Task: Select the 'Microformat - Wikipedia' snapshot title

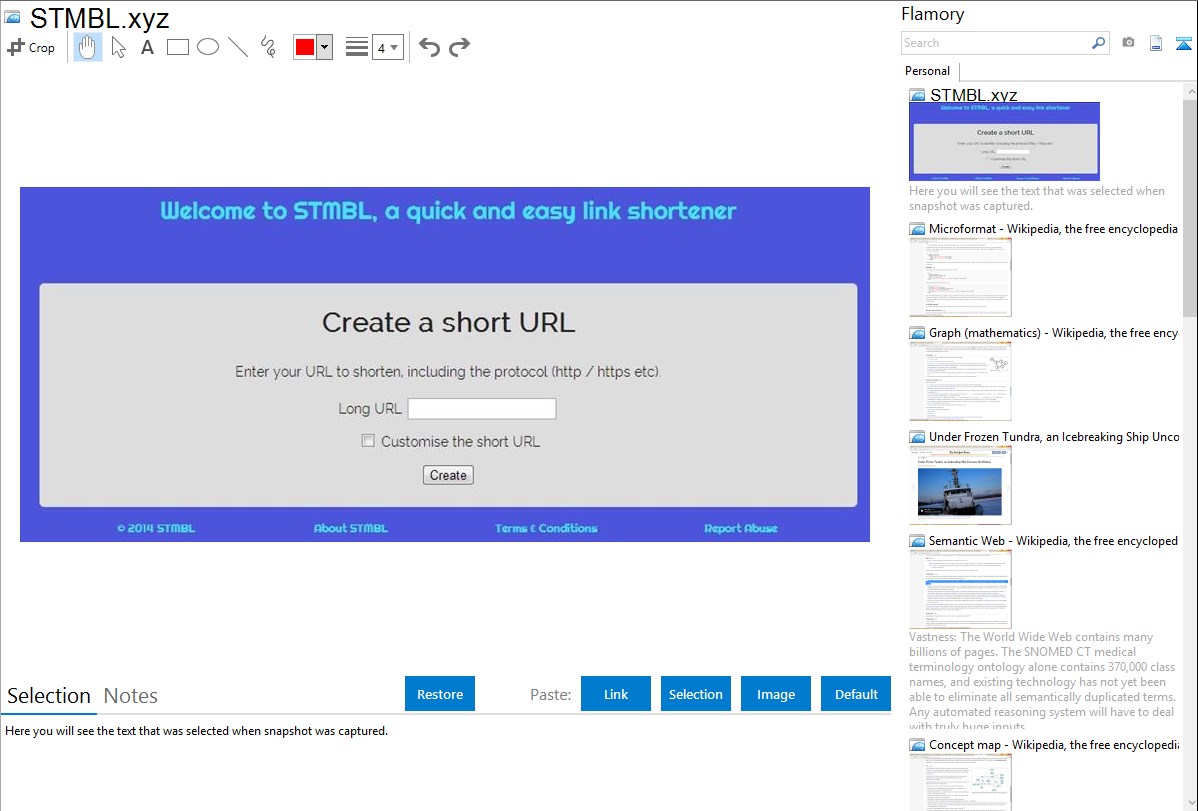Action: (x=1053, y=229)
